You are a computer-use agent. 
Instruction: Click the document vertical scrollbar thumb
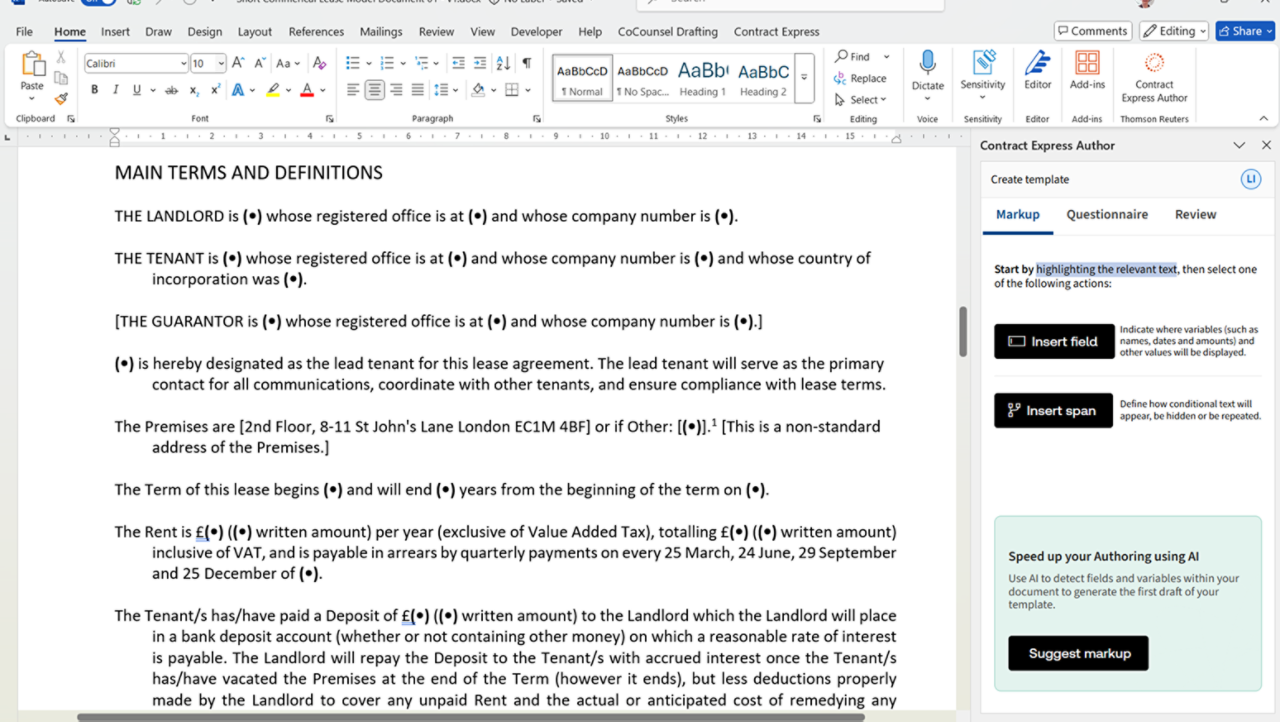[x=963, y=331]
